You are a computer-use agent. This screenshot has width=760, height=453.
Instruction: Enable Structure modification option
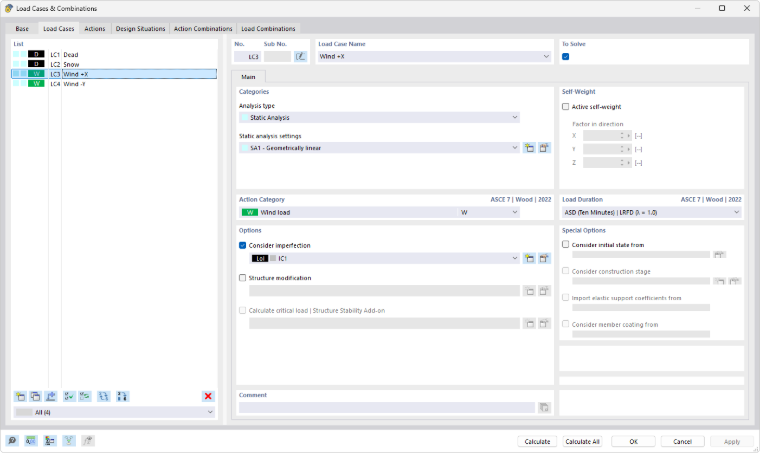[243, 278]
